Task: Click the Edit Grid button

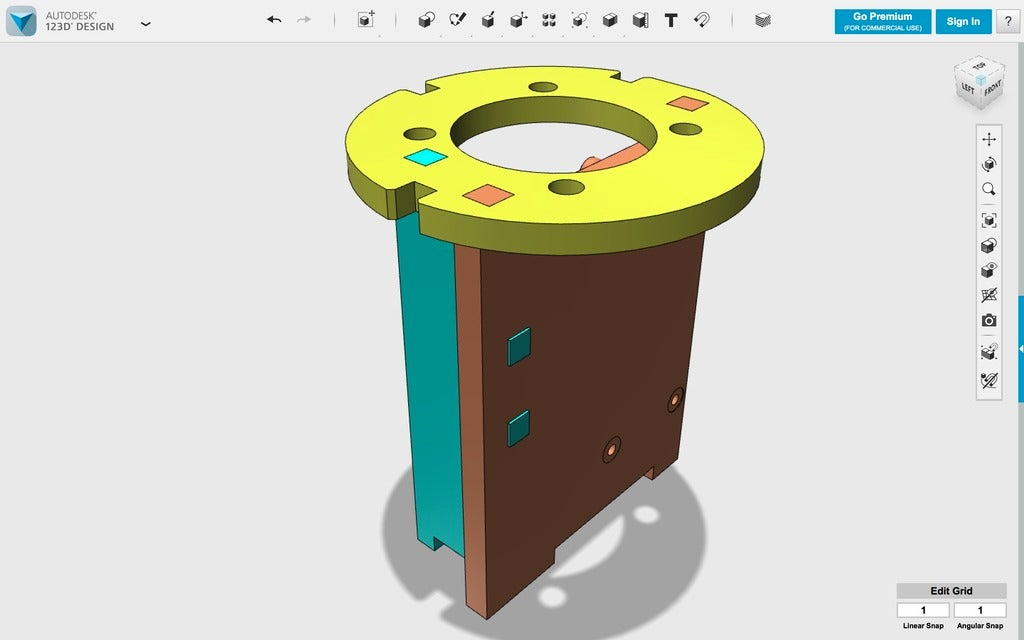Action: [x=951, y=591]
